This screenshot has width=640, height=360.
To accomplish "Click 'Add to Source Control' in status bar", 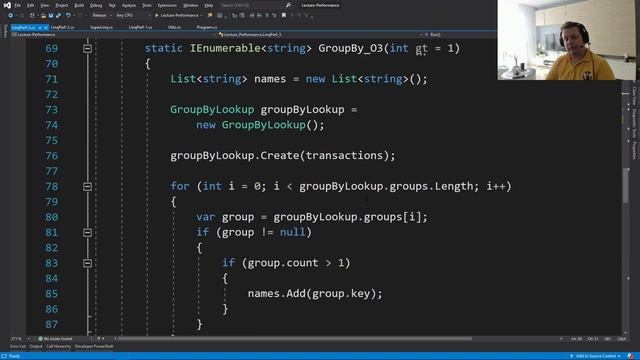I will click(x=595, y=356).
